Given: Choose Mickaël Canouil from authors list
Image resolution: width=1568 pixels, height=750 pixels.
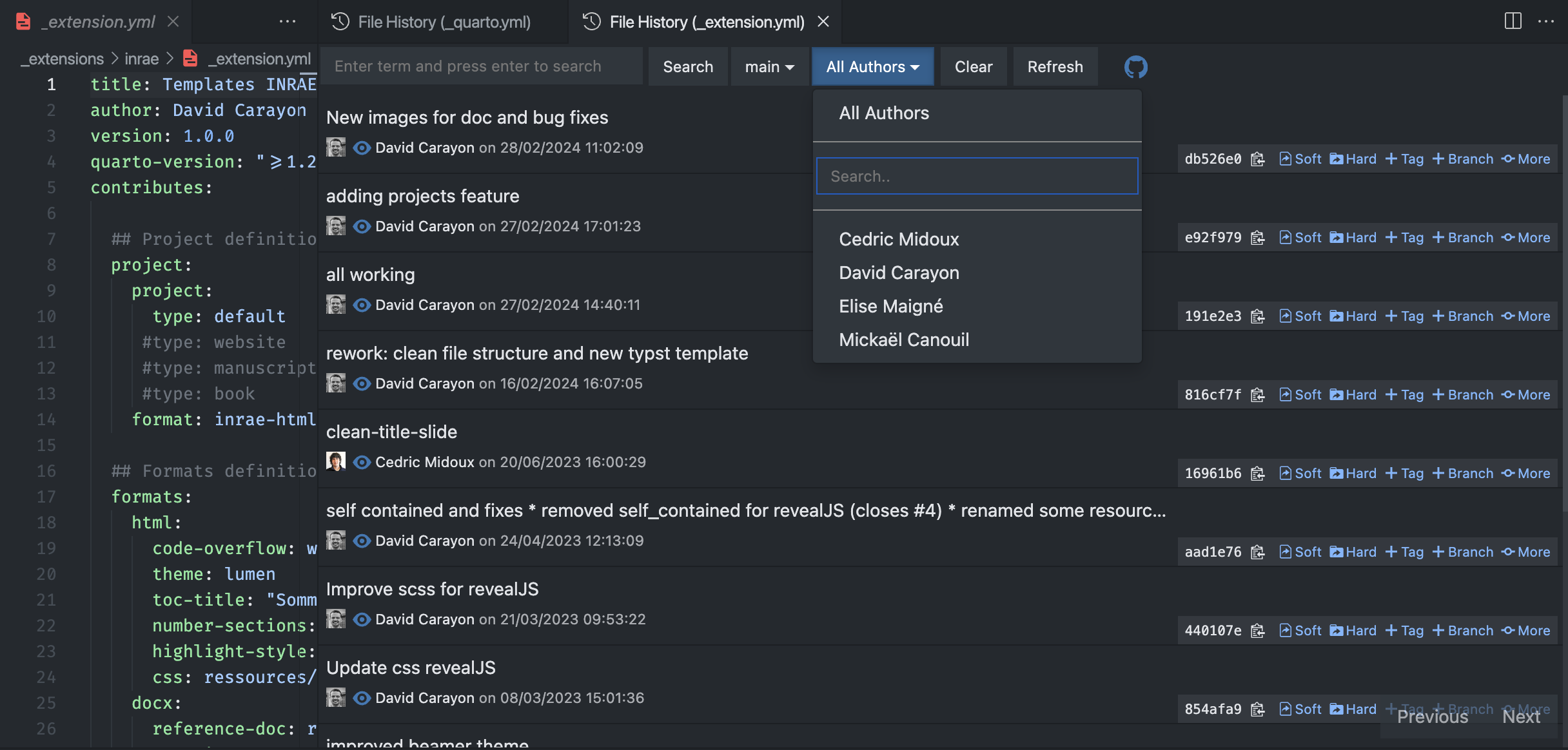Looking at the screenshot, I should [903, 340].
